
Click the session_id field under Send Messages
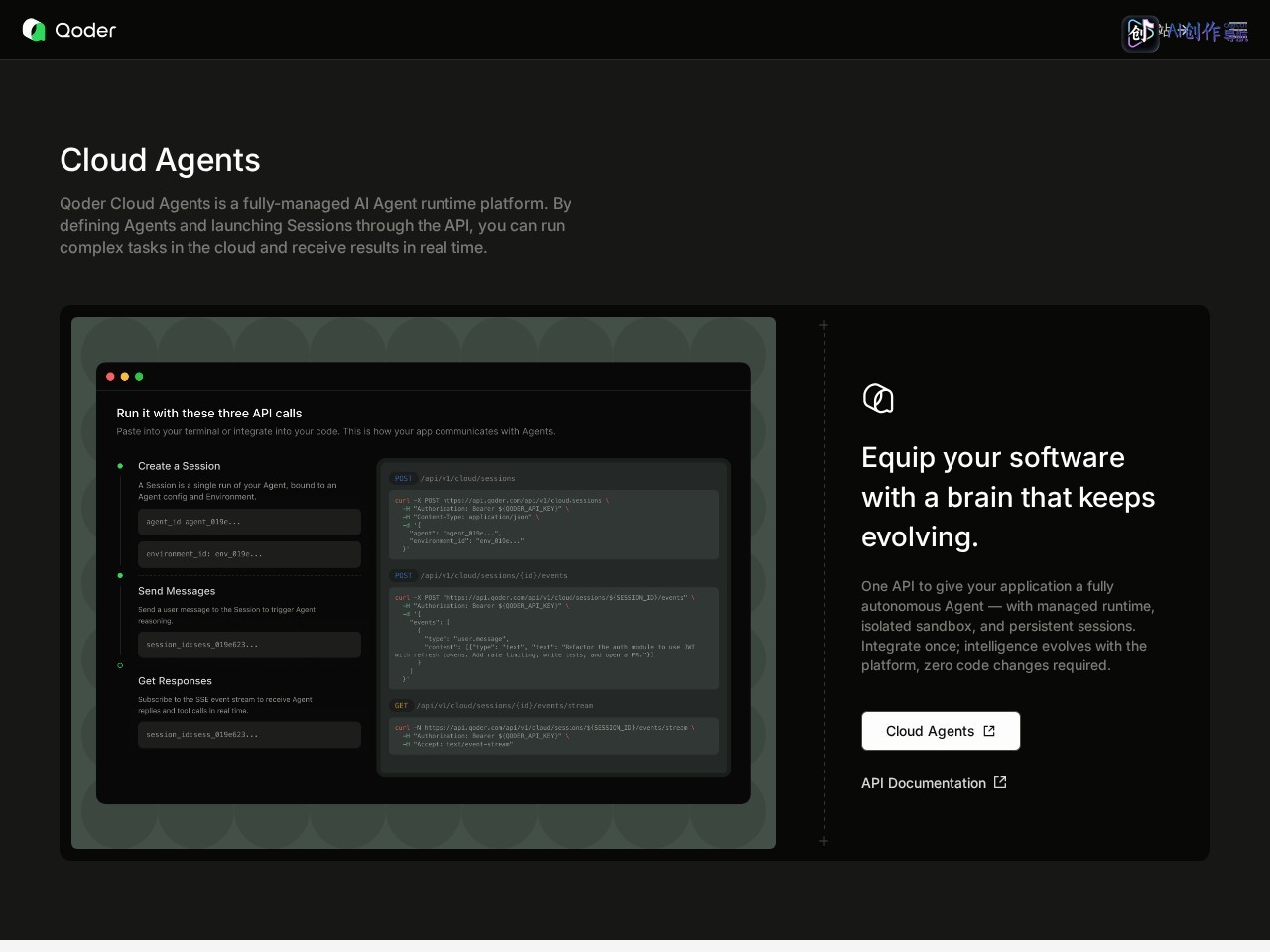249,645
